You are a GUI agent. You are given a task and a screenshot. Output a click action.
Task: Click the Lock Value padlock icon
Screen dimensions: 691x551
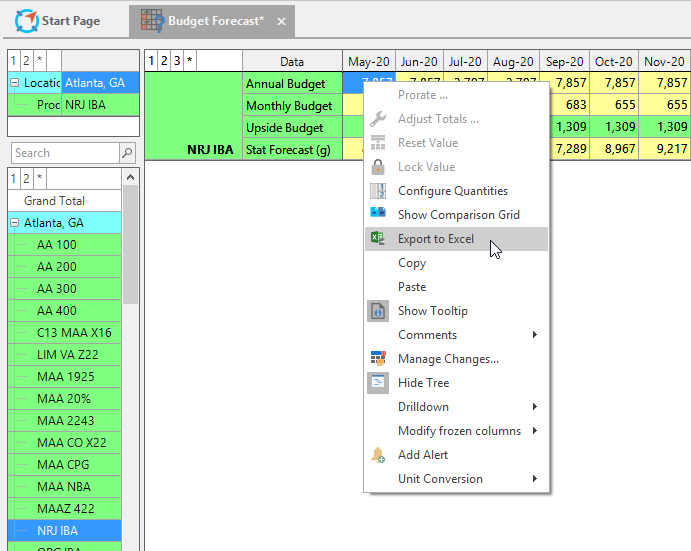pos(378,167)
